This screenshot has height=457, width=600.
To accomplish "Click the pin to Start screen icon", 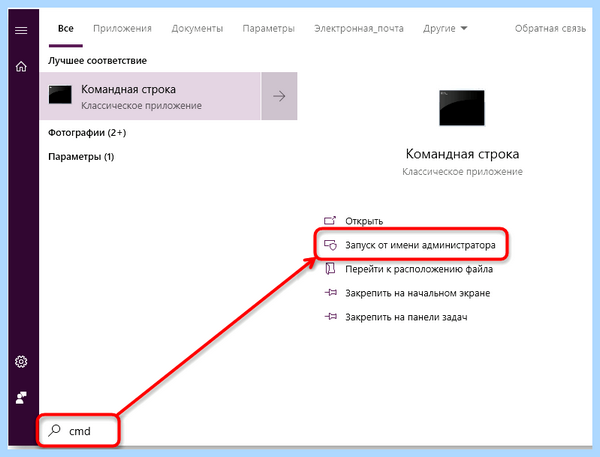I will click(330, 293).
